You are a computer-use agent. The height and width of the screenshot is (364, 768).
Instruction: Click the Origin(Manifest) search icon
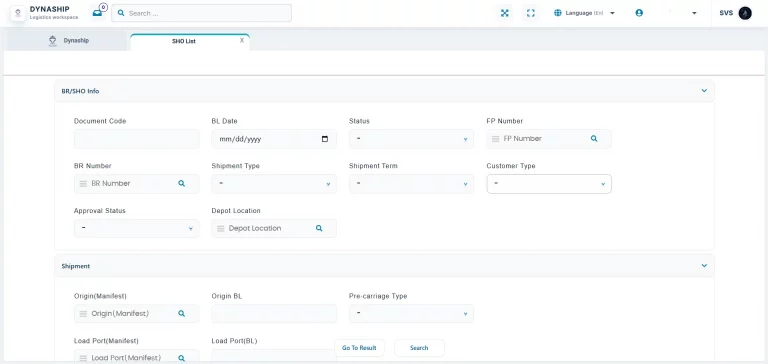[181, 314]
